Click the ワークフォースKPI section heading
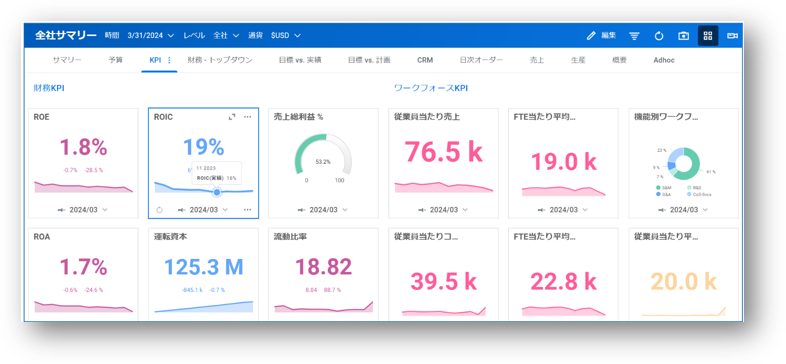The width and height of the screenshot is (786, 364). (x=431, y=88)
